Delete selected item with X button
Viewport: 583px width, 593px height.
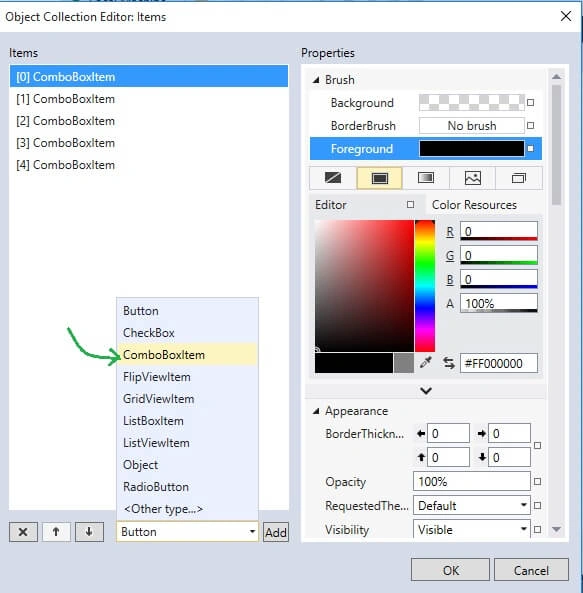click(x=23, y=532)
